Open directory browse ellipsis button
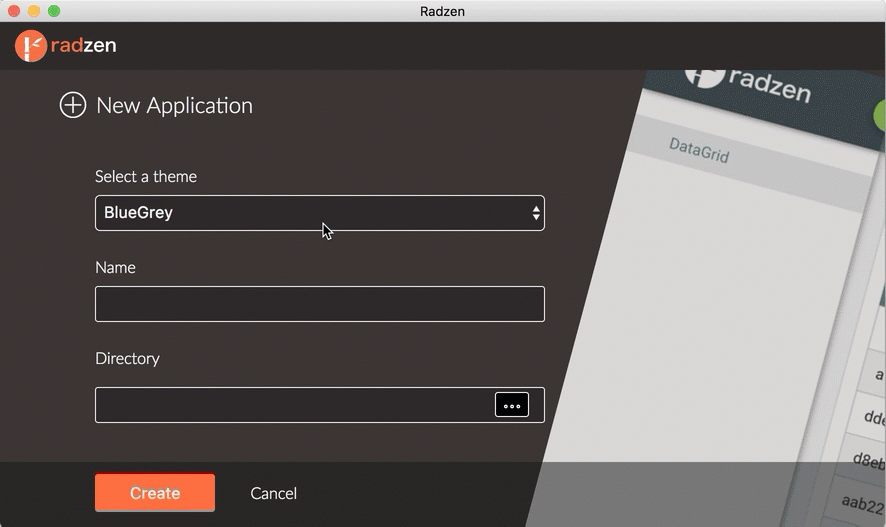 click(512, 405)
